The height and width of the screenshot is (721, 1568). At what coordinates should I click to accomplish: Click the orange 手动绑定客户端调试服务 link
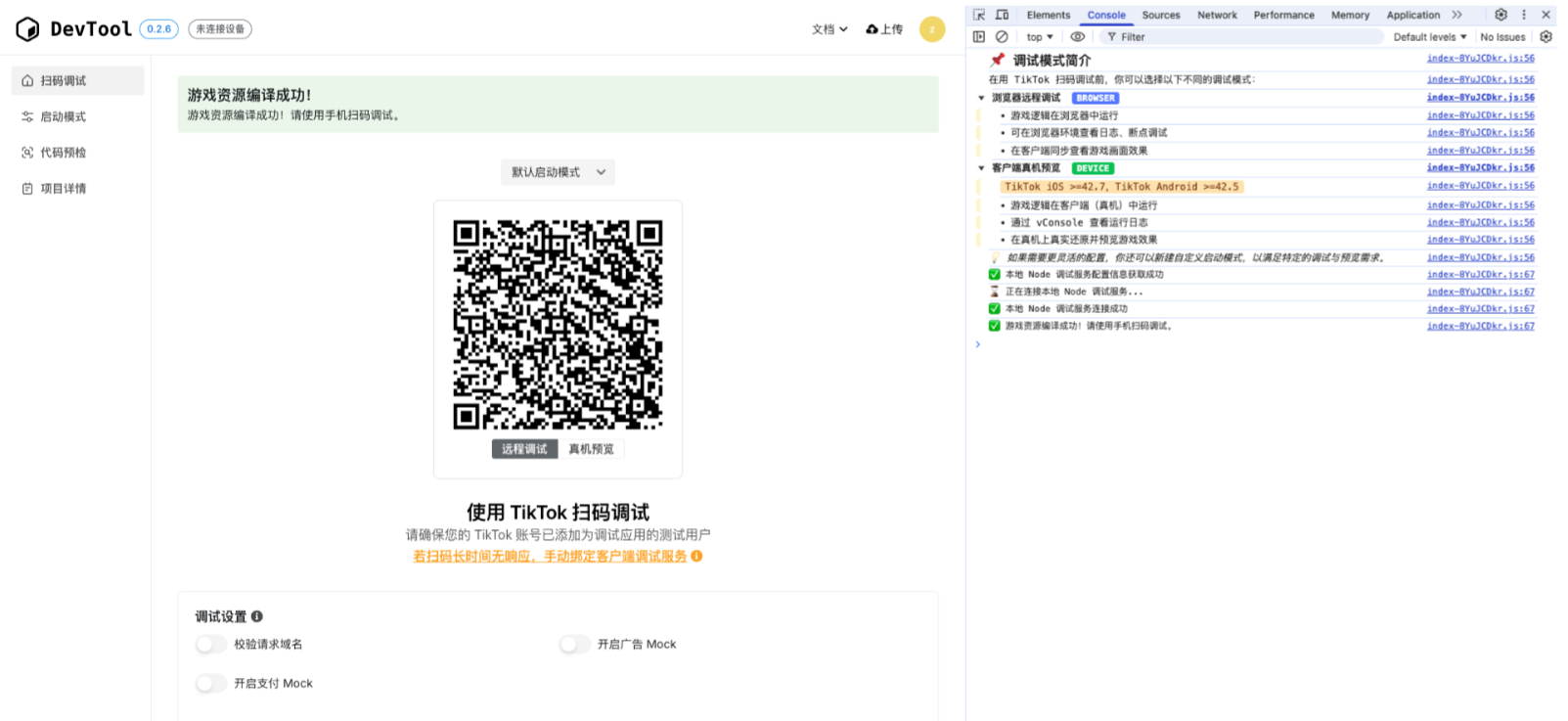pos(550,556)
